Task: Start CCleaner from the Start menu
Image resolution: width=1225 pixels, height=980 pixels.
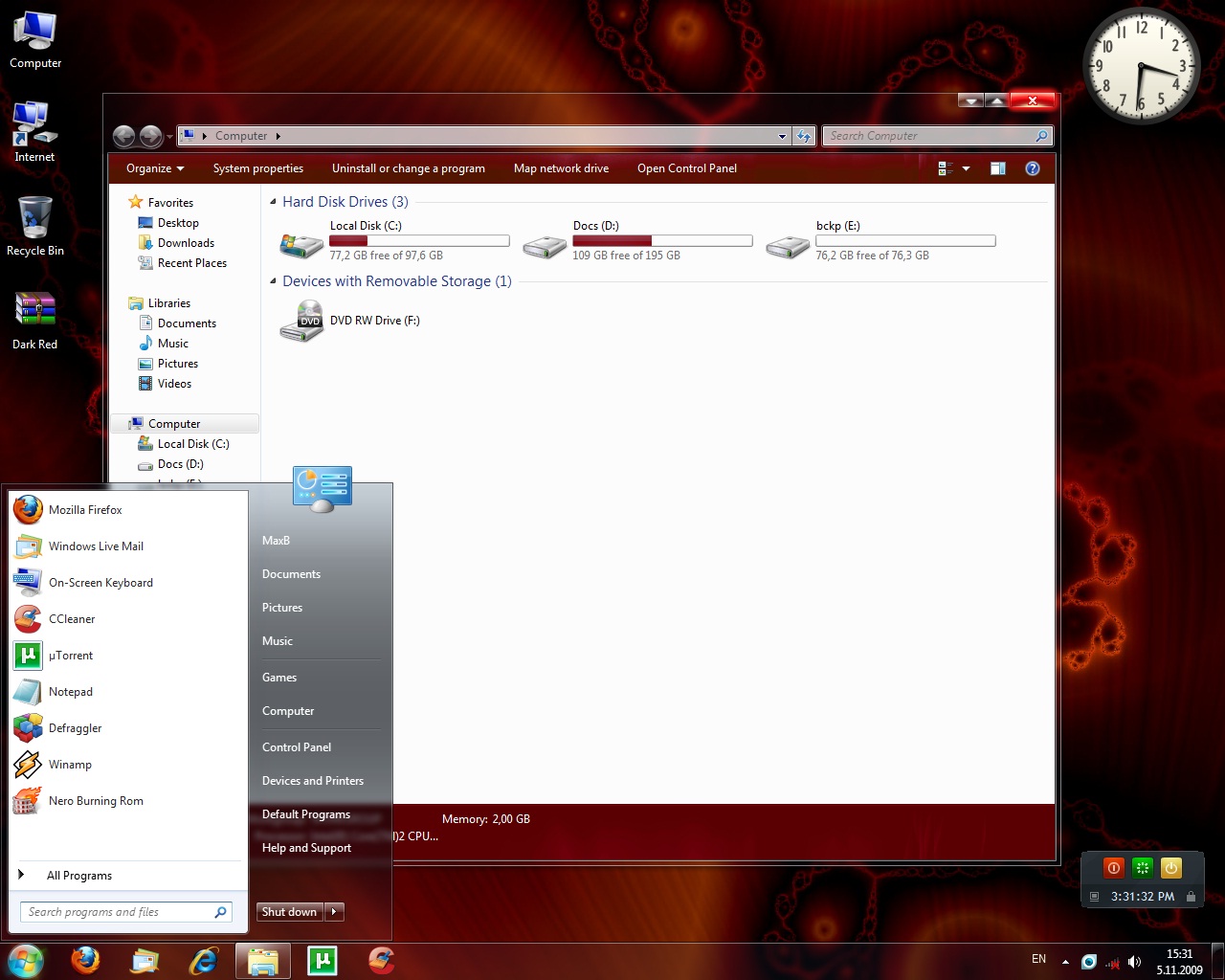Action: coord(127,619)
